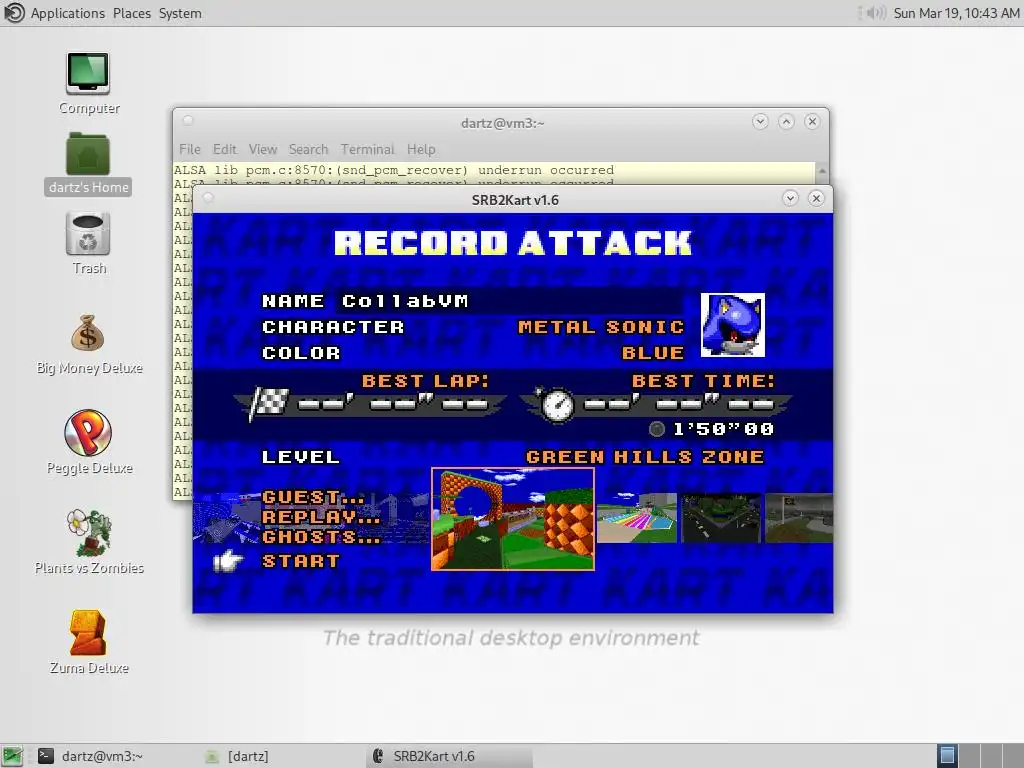Screen dimensions: 1024x768
Task: Click the RECORD ATTACK title text
Action: (x=513, y=243)
